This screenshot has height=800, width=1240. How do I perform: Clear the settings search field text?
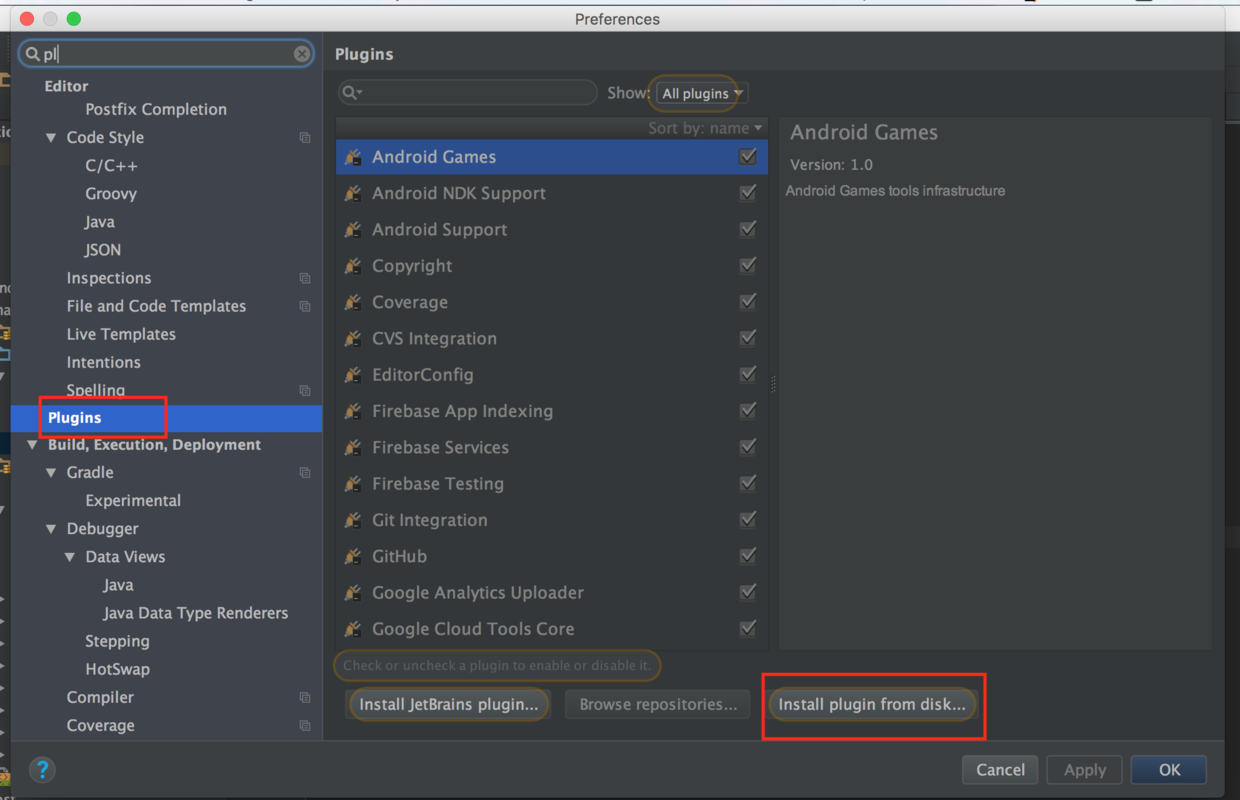[x=302, y=54]
